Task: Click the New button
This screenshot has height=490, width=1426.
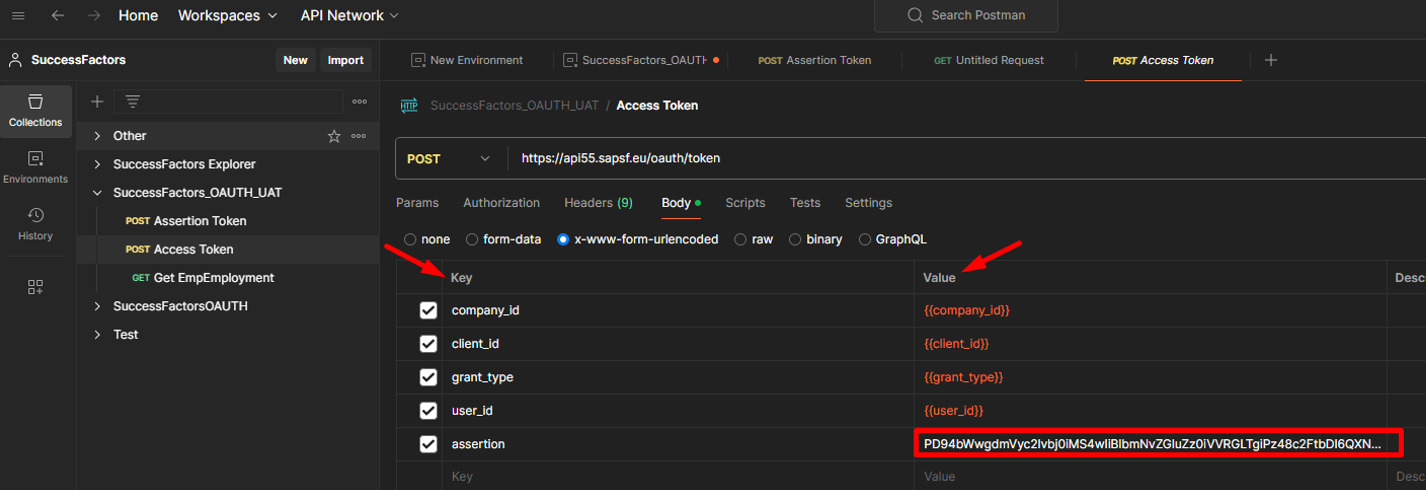Action: 295,60
